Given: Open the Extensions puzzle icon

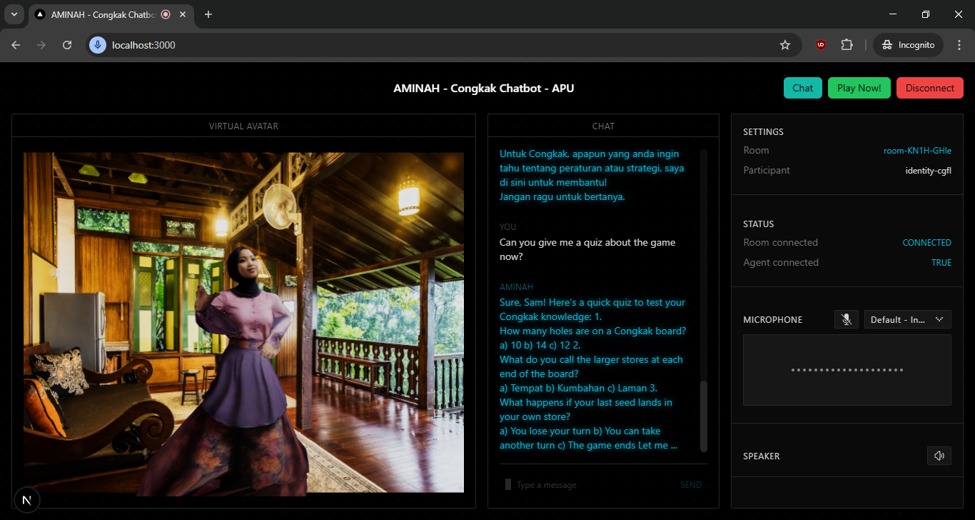Looking at the screenshot, I should coord(847,45).
